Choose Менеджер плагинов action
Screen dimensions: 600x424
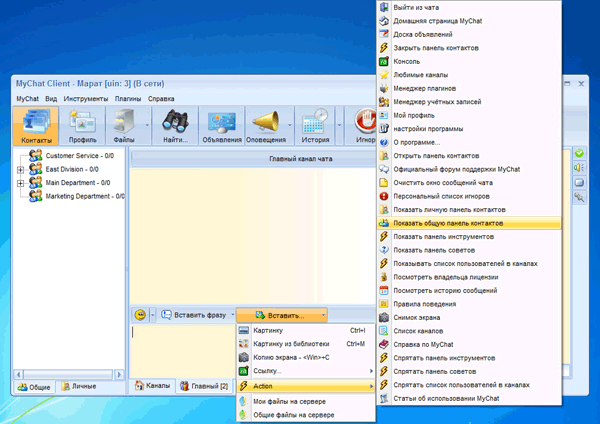click(x=469, y=88)
